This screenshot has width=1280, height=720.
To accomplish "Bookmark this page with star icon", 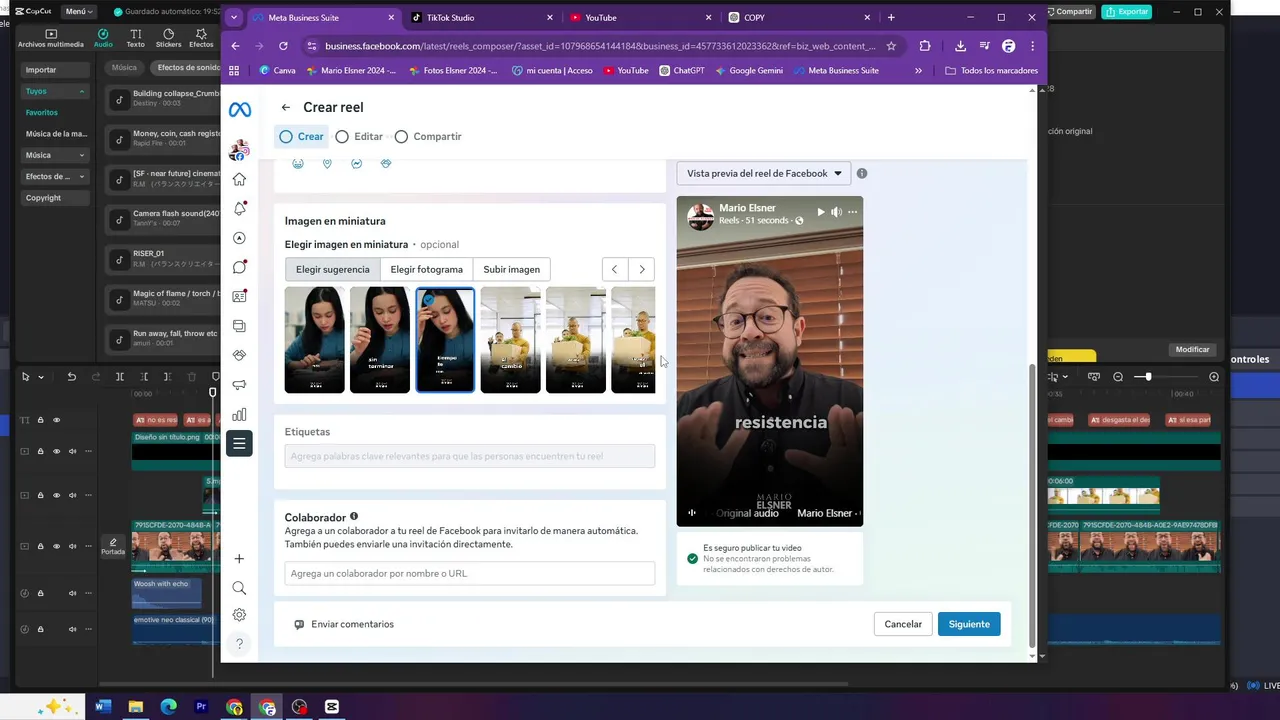I will [891, 46].
